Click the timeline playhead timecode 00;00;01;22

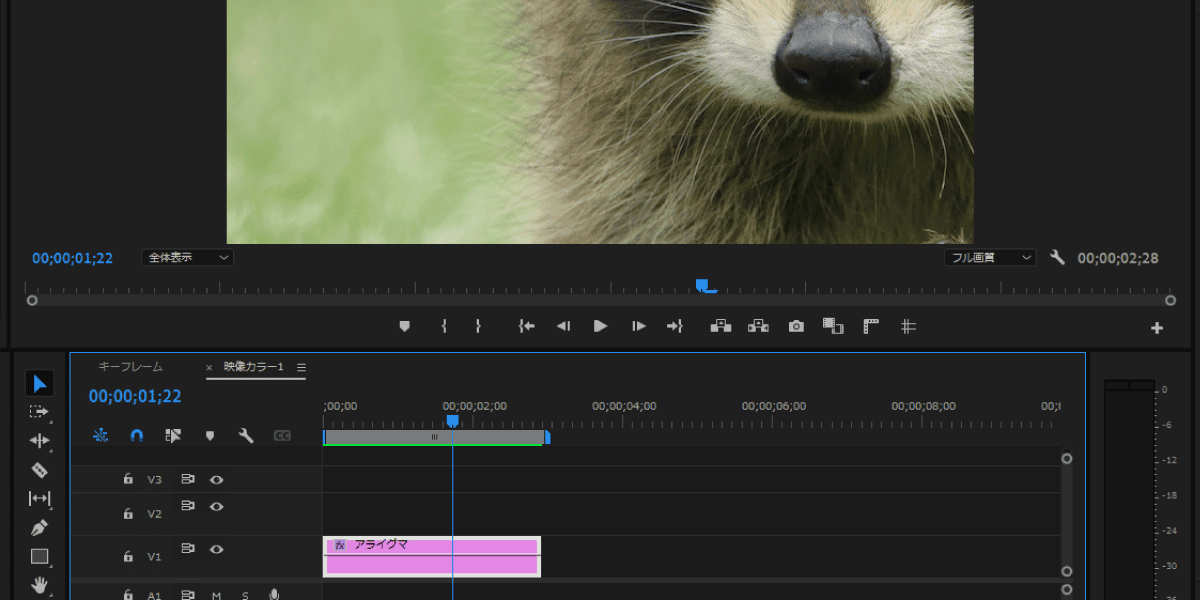135,396
